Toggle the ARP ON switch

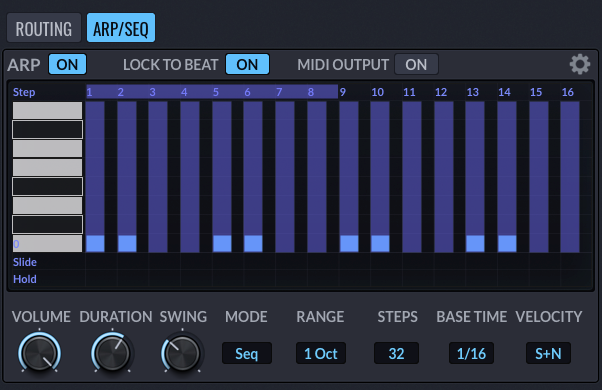[67, 64]
